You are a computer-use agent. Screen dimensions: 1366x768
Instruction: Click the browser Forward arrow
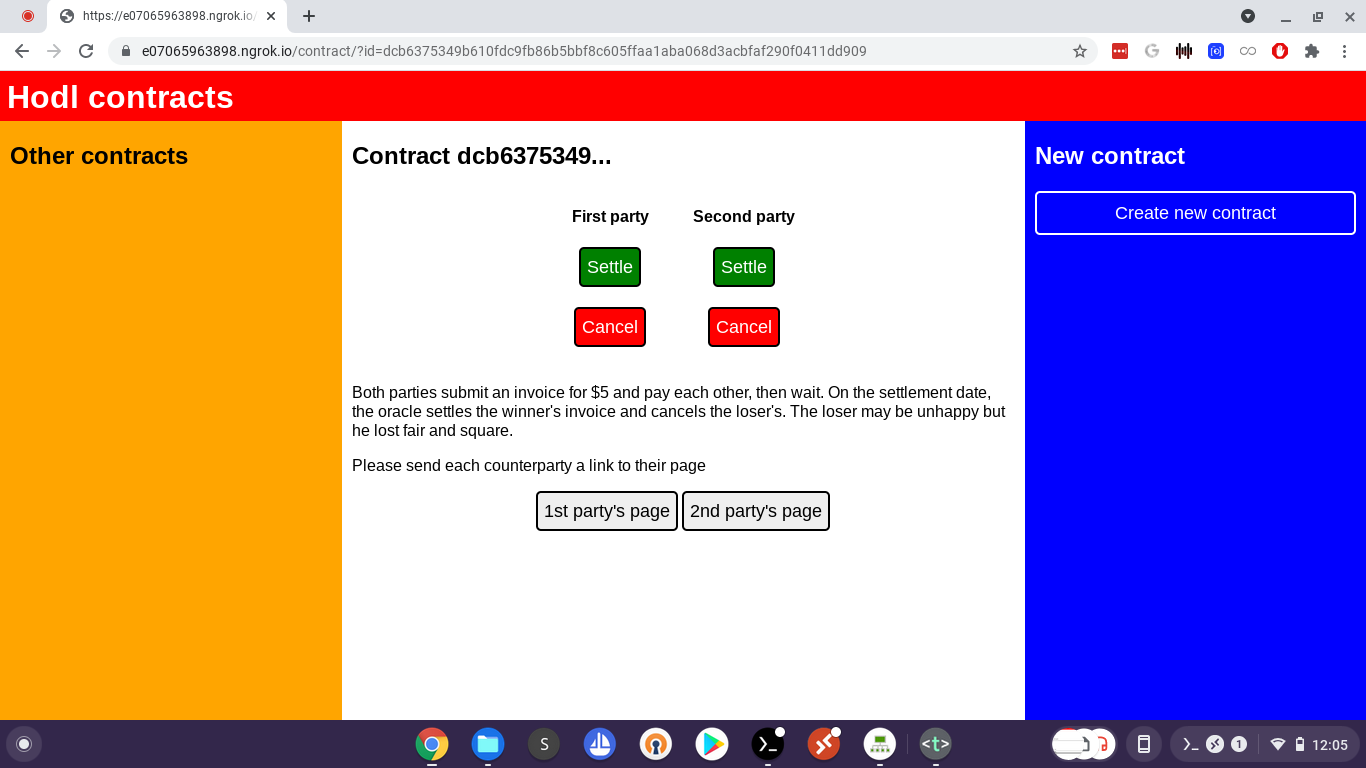[54, 51]
